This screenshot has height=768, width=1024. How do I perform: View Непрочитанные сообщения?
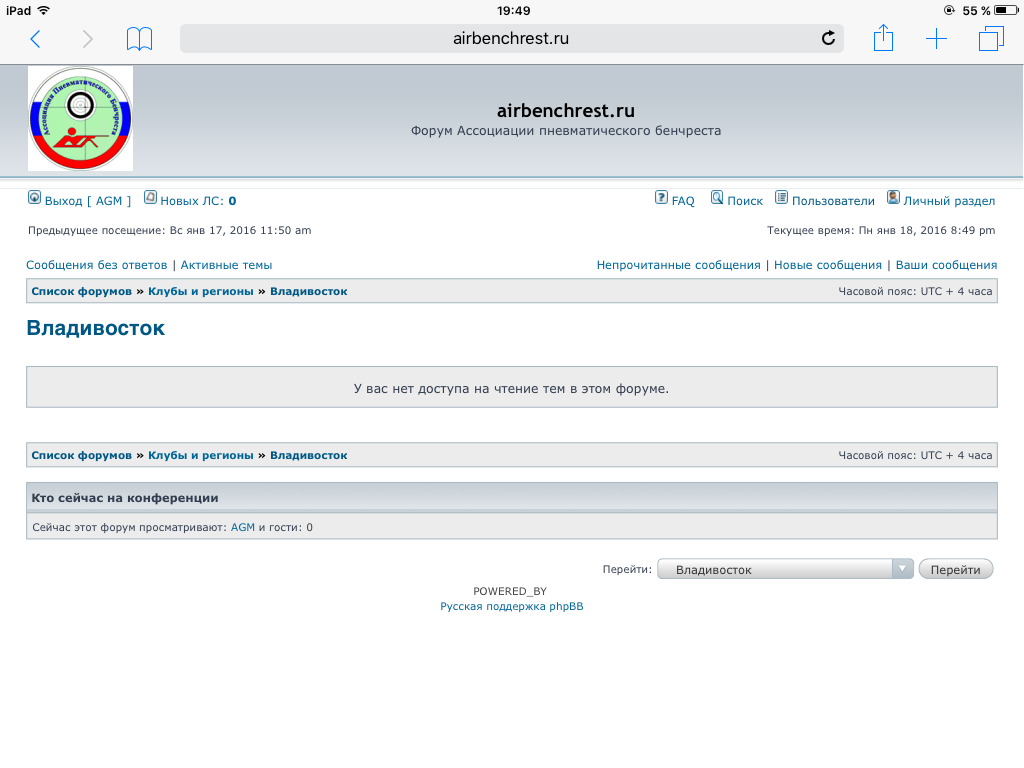tap(678, 265)
